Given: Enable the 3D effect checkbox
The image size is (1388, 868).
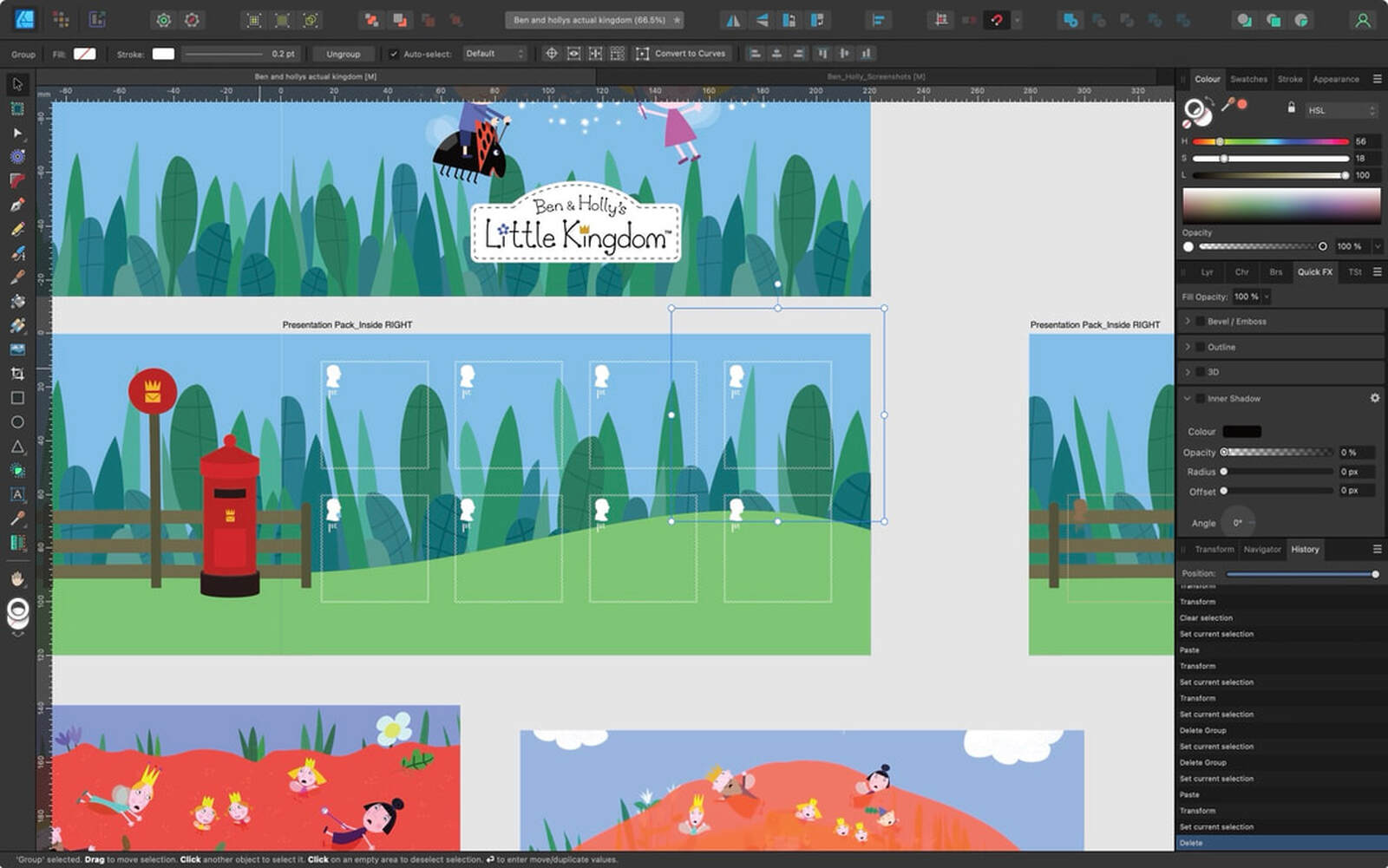Looking at the screenshot, I should [x=1200, y=372].
